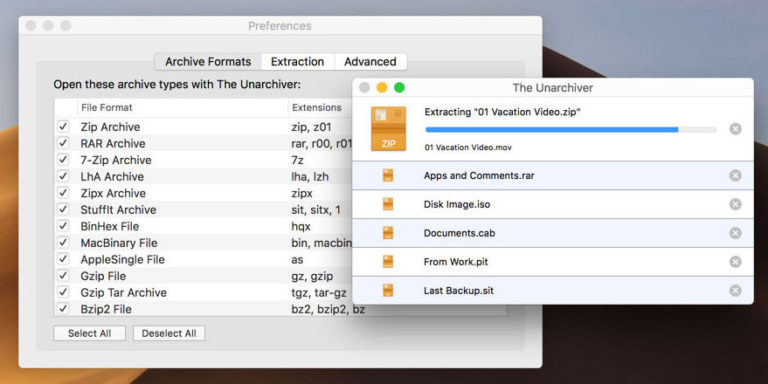Viewport: 768px width, 384px height.
Task: Remove Last Backup.sit from the queue
Action: 735,290
